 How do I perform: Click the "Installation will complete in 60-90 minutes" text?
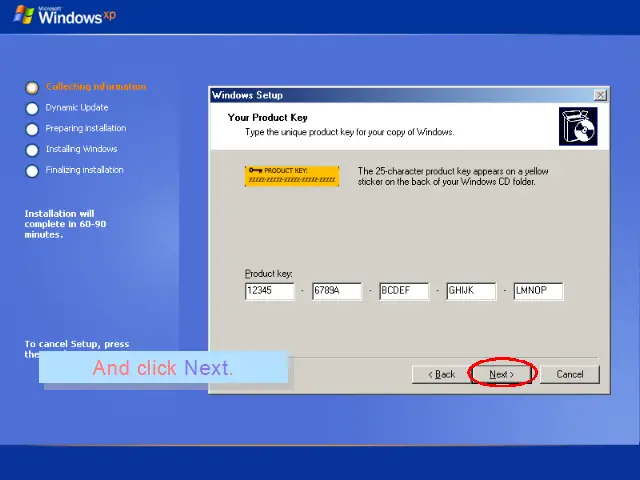(65, 224)
